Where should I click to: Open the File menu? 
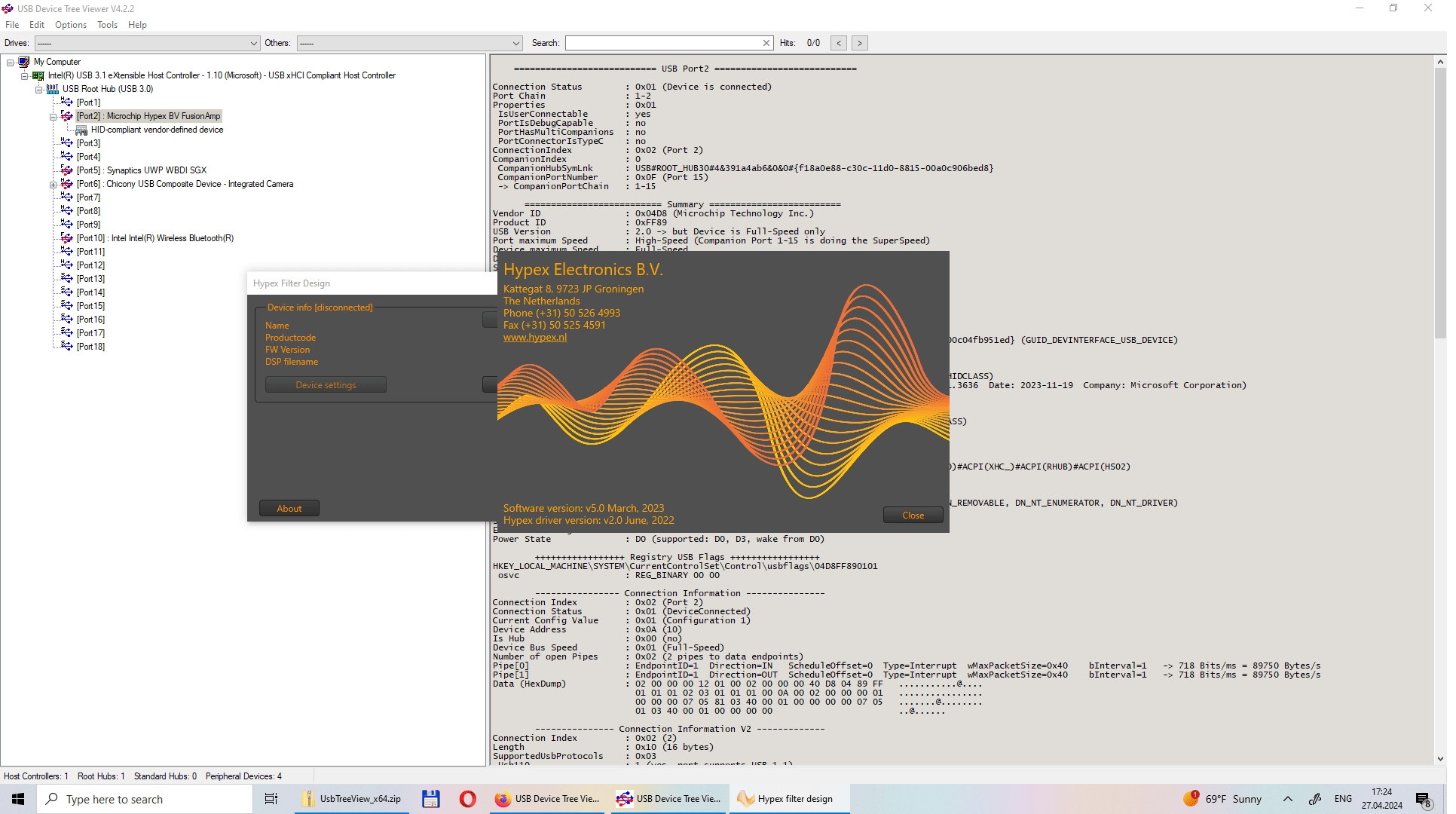click(x=12, y=25)
